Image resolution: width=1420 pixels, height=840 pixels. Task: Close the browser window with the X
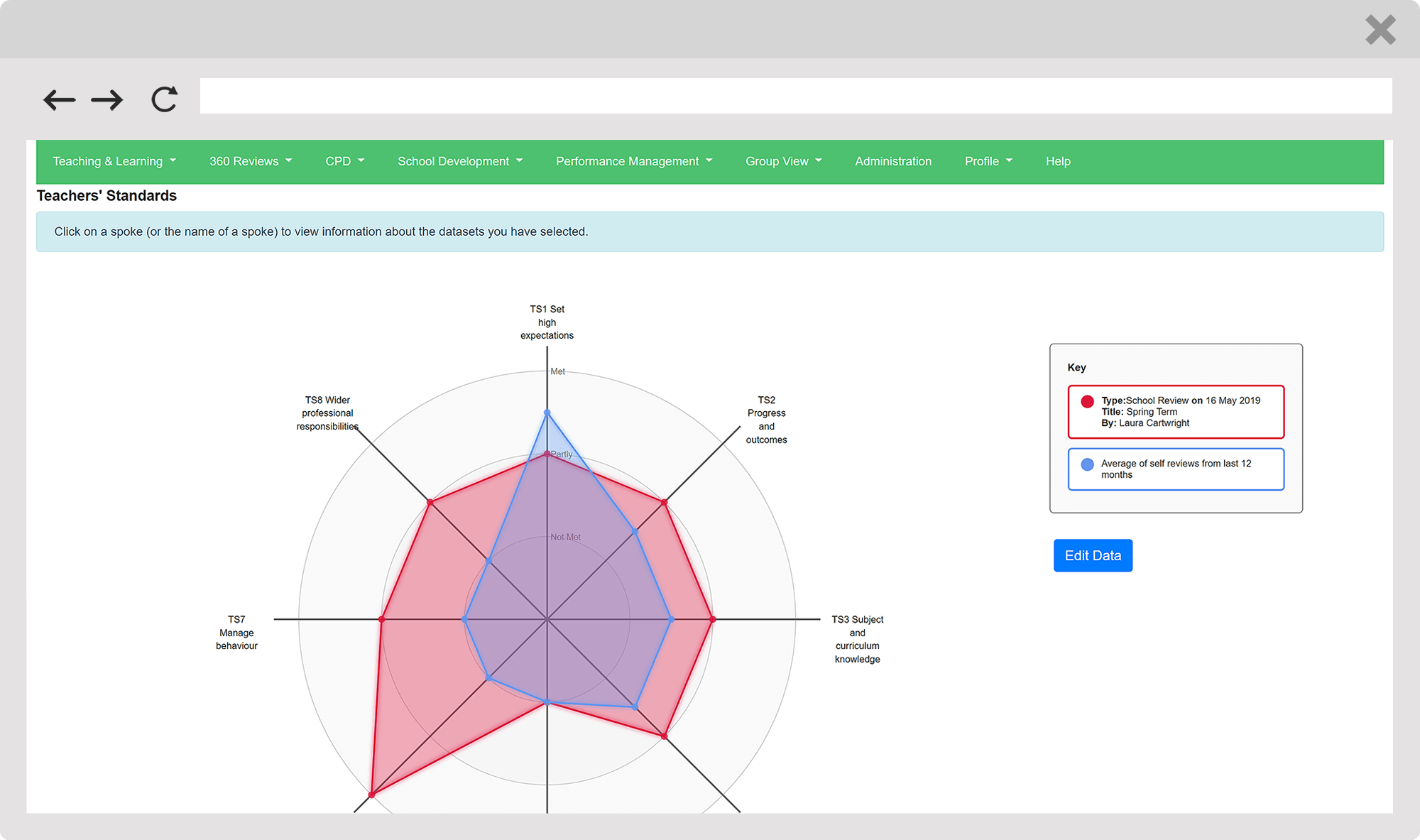(x=1380, y=30)
